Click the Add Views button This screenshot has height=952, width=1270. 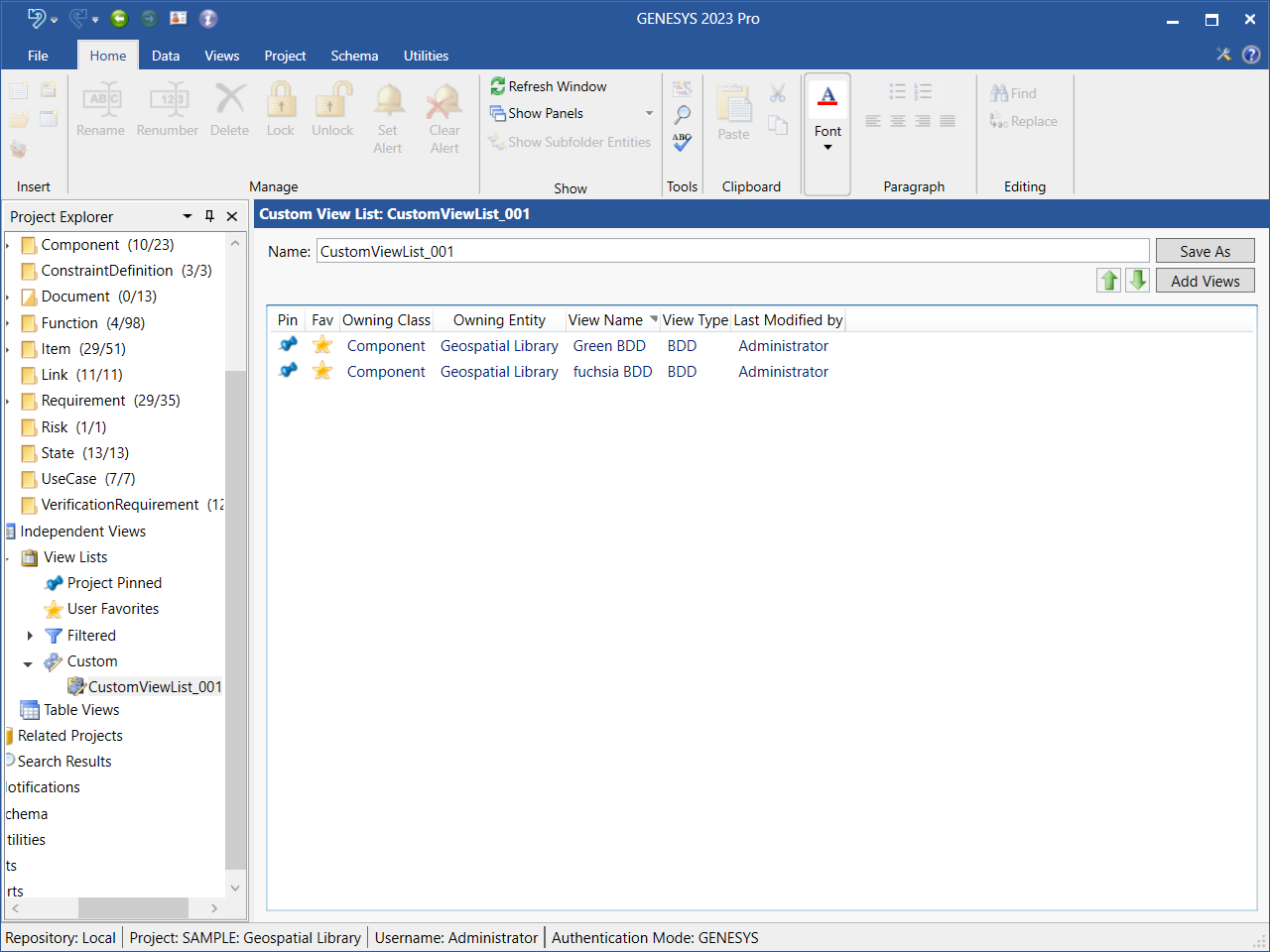(1205, 281)
